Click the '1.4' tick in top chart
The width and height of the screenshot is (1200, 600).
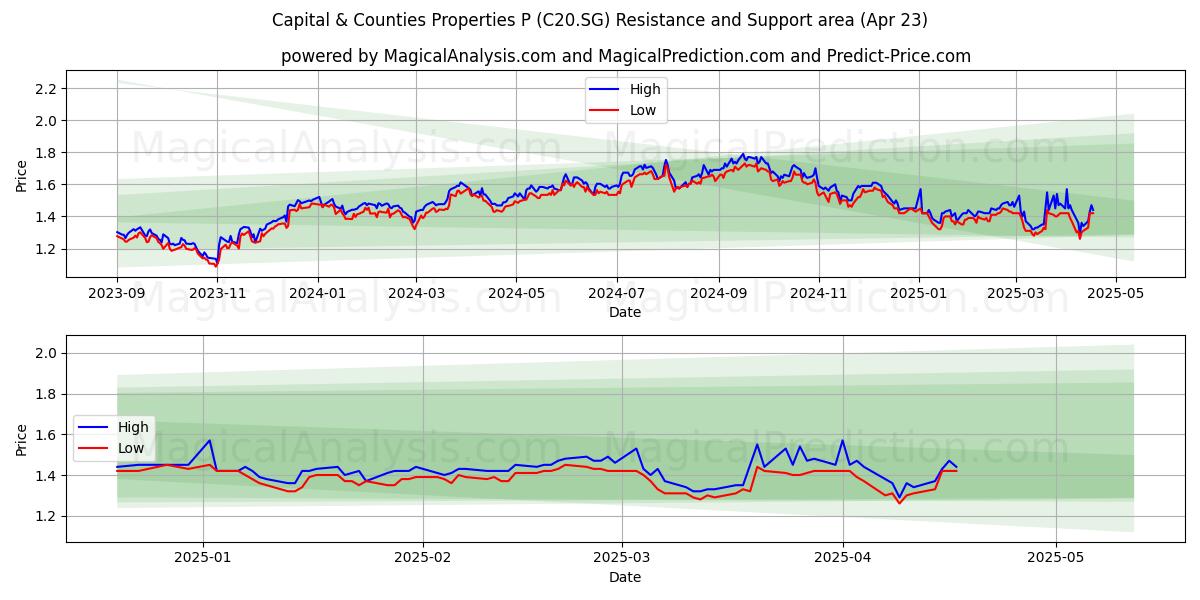pos(47,217)
